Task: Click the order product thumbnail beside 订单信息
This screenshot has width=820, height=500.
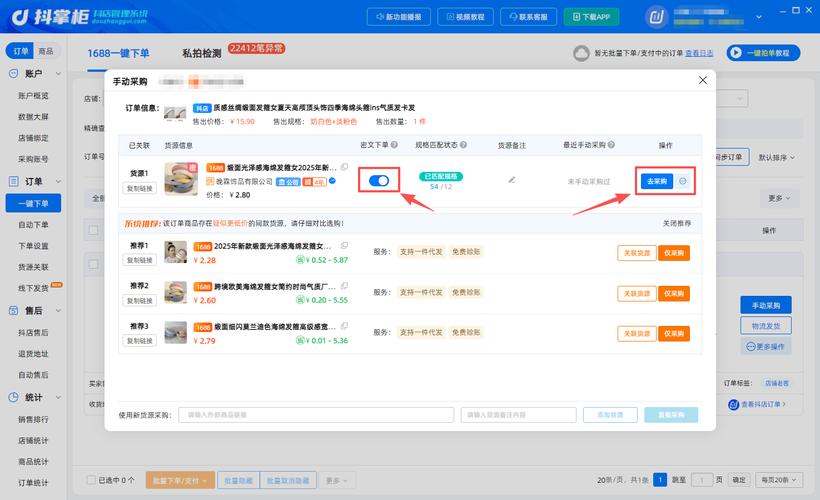Action: coord(175,113)
